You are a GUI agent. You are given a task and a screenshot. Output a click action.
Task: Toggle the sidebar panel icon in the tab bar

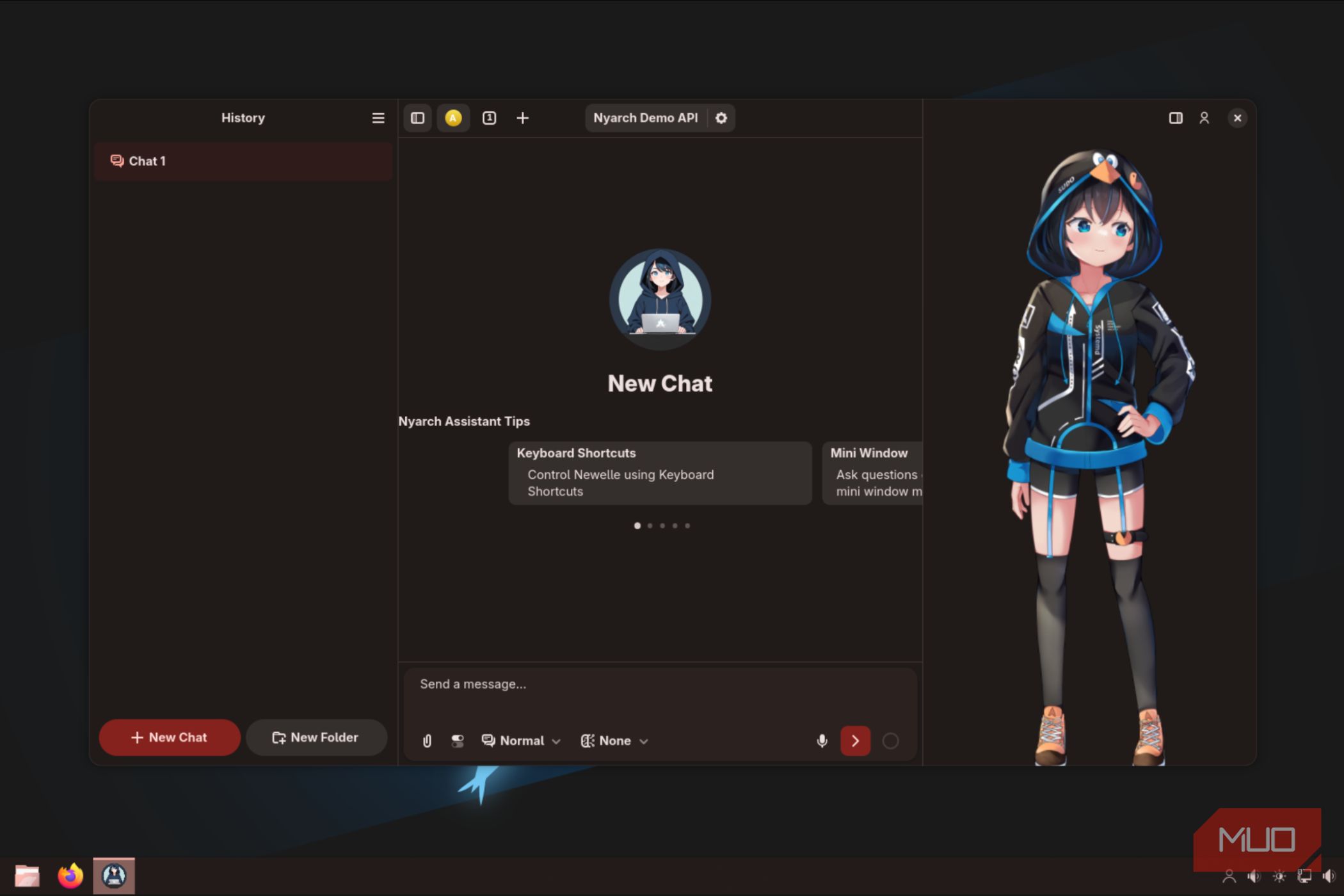(x=417, y=118)
